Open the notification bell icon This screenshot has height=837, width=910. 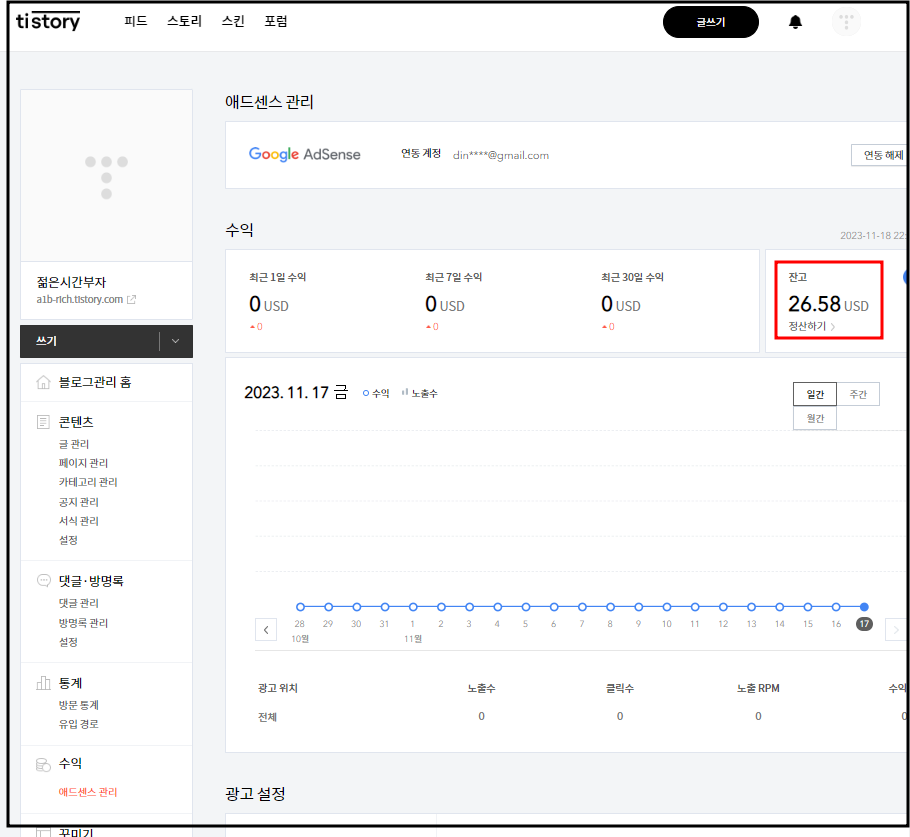(795, 21)
